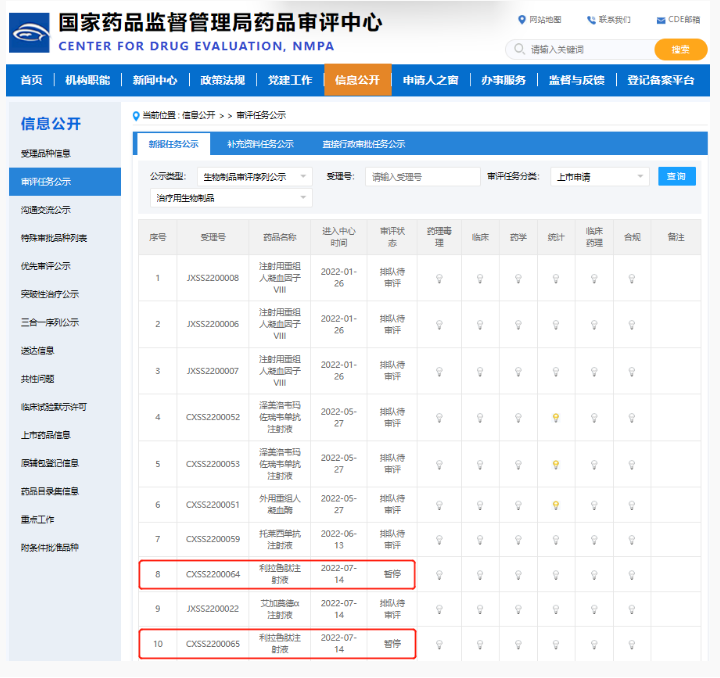Click the envelope icon beside CDE邮箱
Viewport: 720px width, 678px height.
[661, 20]
